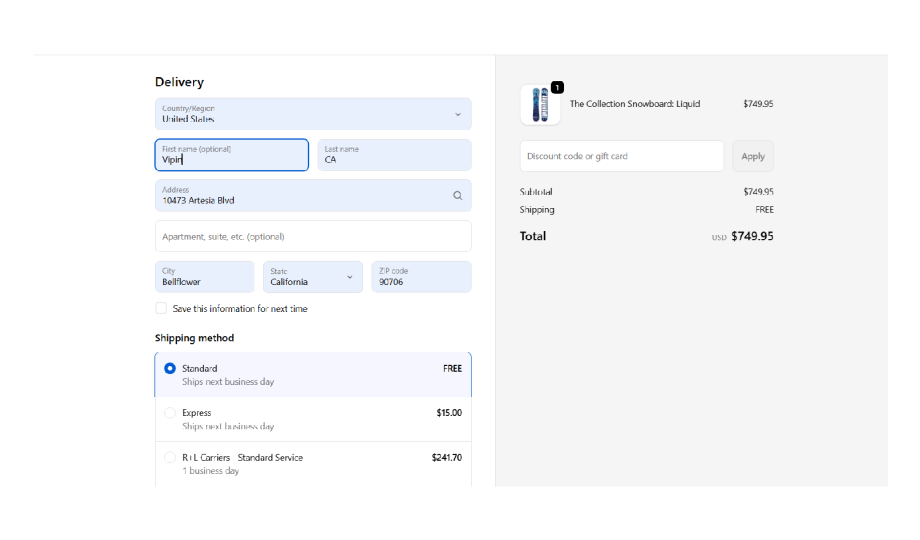Expand the Country/Region dropdown
This screenshot has height=540, width=920.
tap(312, 114)
